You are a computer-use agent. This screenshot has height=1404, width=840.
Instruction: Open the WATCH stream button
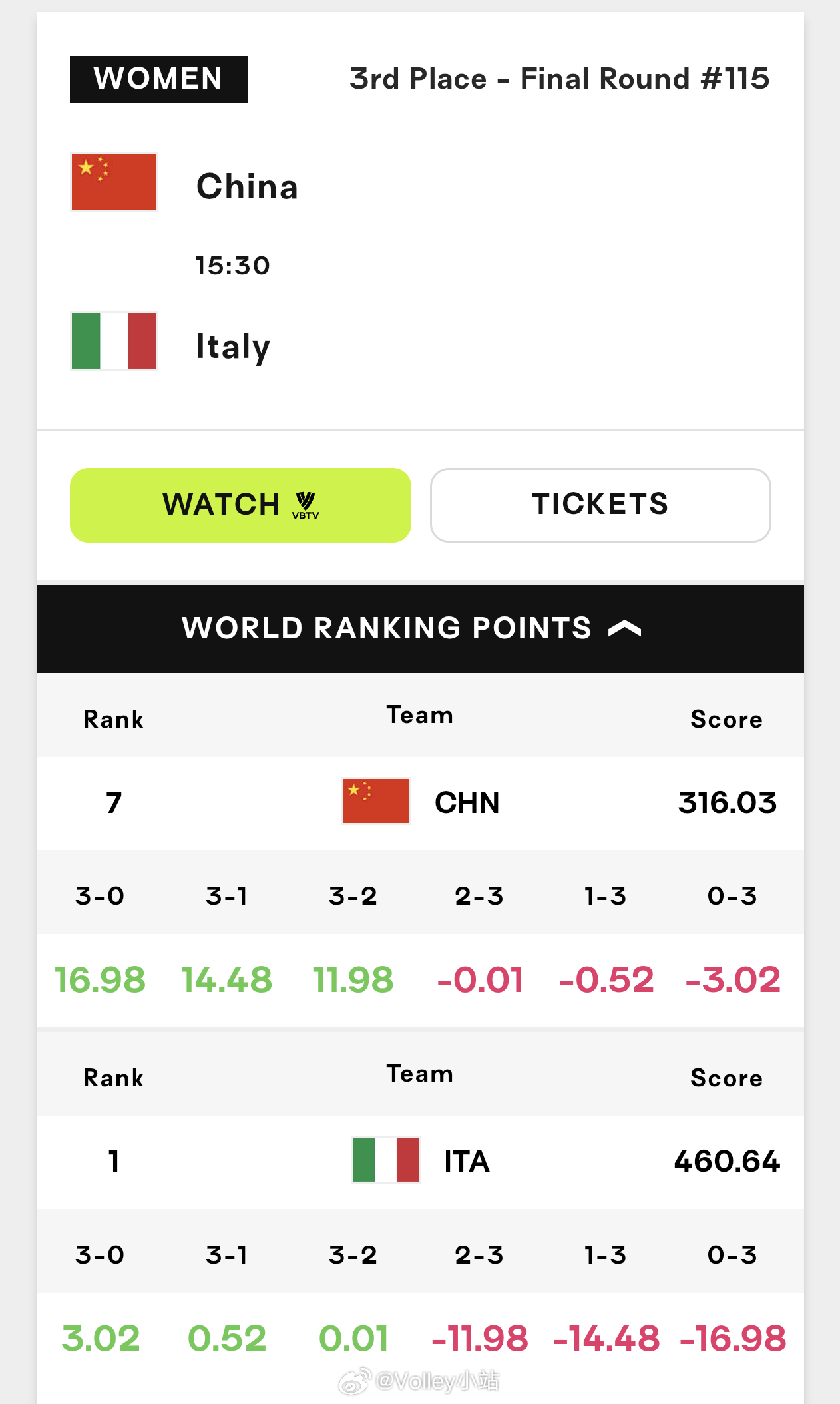point(240,505)
